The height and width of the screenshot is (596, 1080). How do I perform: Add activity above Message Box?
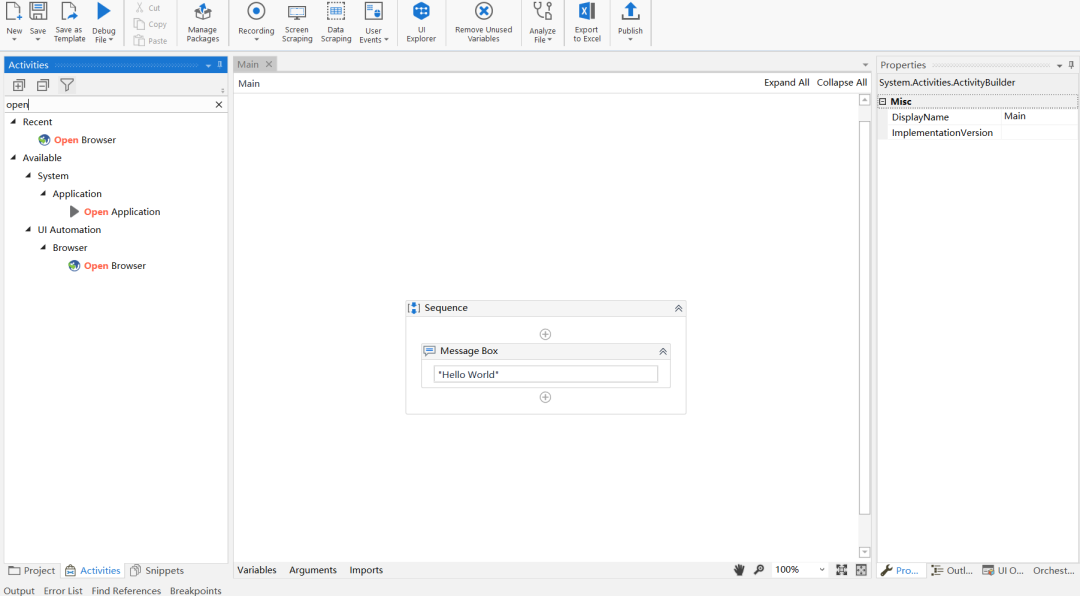[546, 334]
